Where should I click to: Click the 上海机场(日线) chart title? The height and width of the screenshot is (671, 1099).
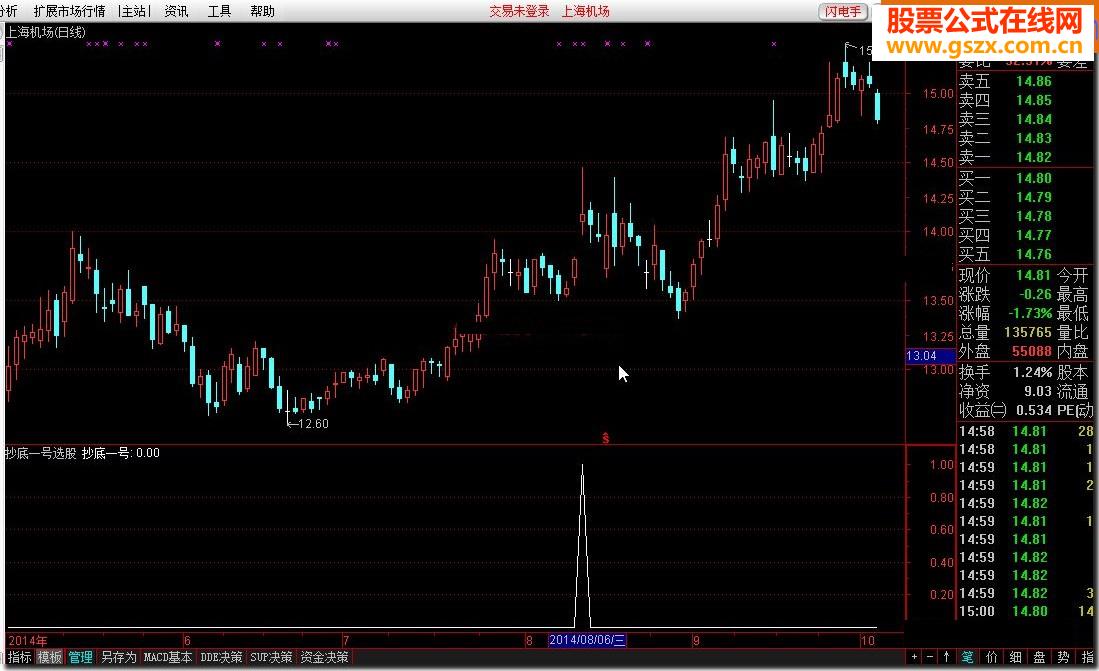(x=46, y=32)
